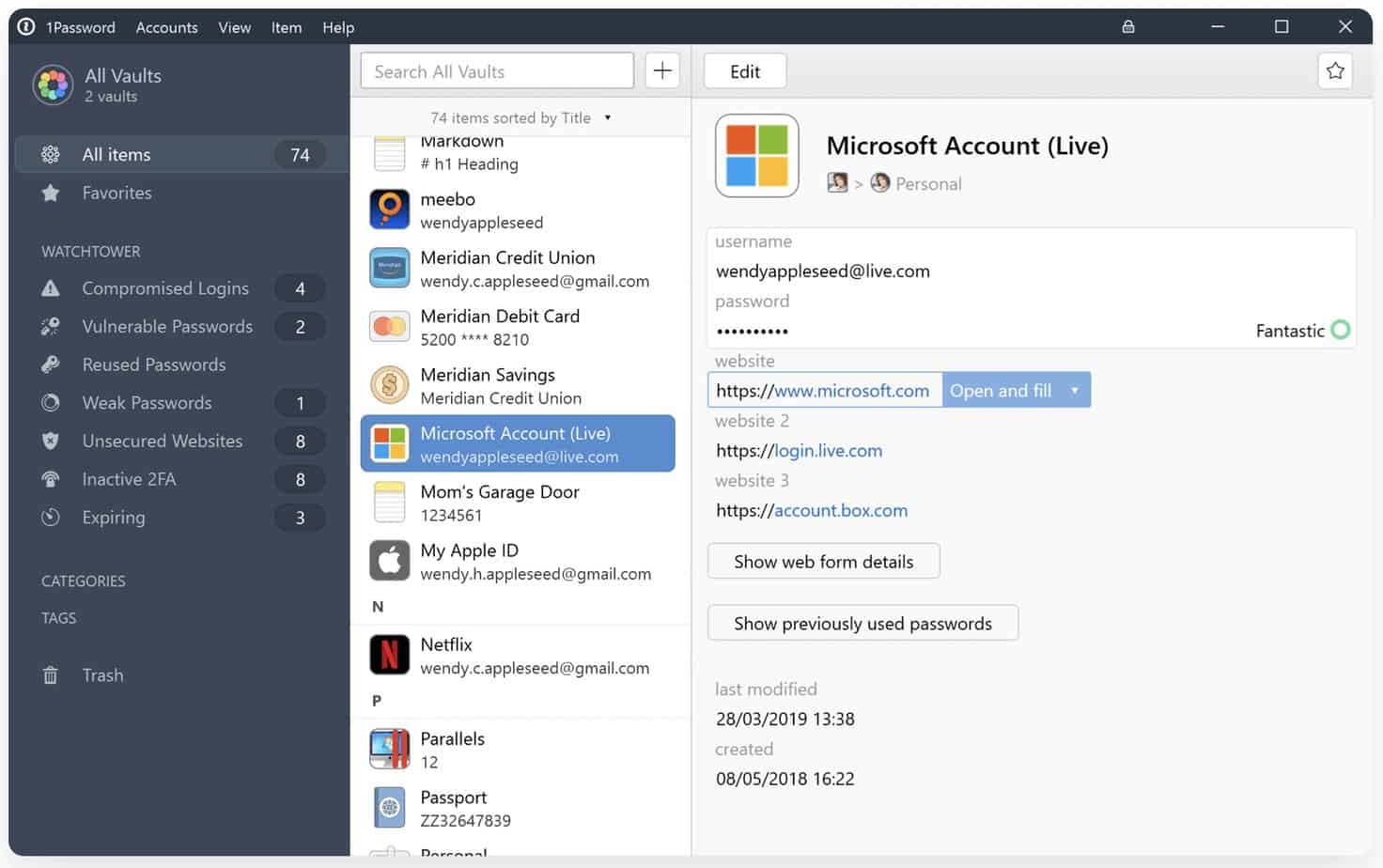Image resolution: width=1383 pixels, height=868 pixels.
Task: Select Microsoft Account (Live) list item
Action: (518, 443)
